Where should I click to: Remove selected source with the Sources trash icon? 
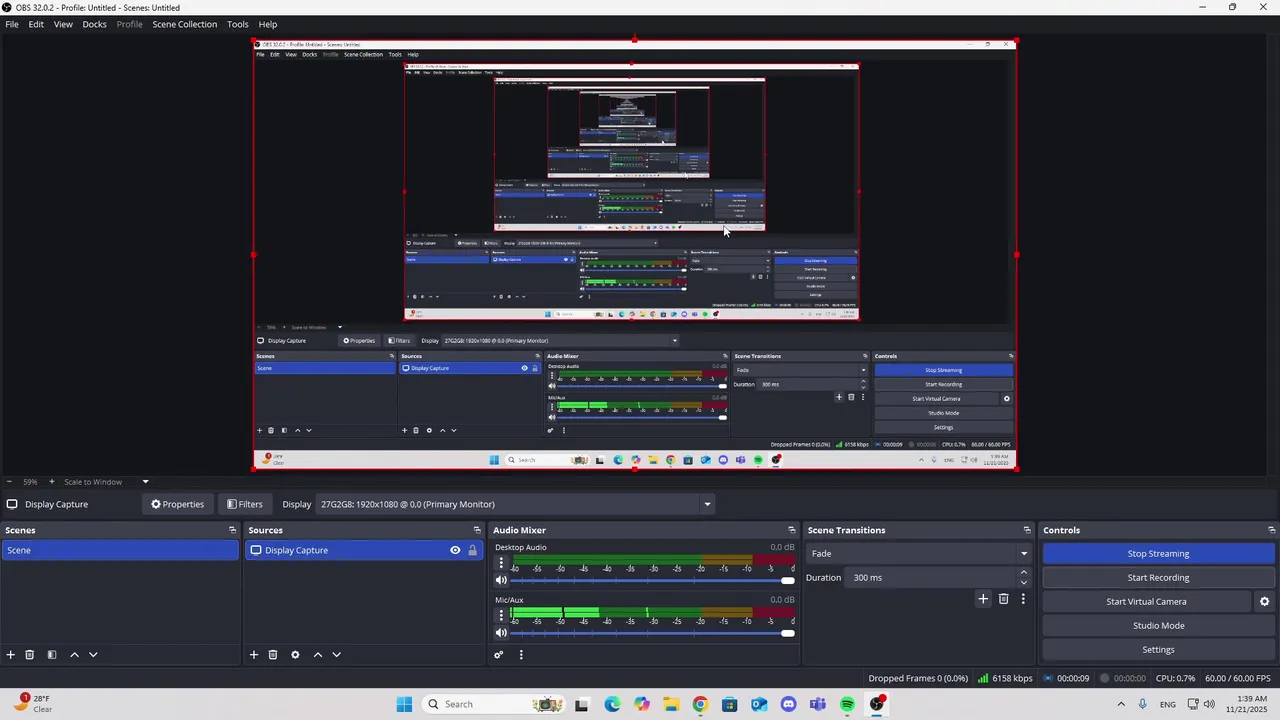click(x=272, y=655)
